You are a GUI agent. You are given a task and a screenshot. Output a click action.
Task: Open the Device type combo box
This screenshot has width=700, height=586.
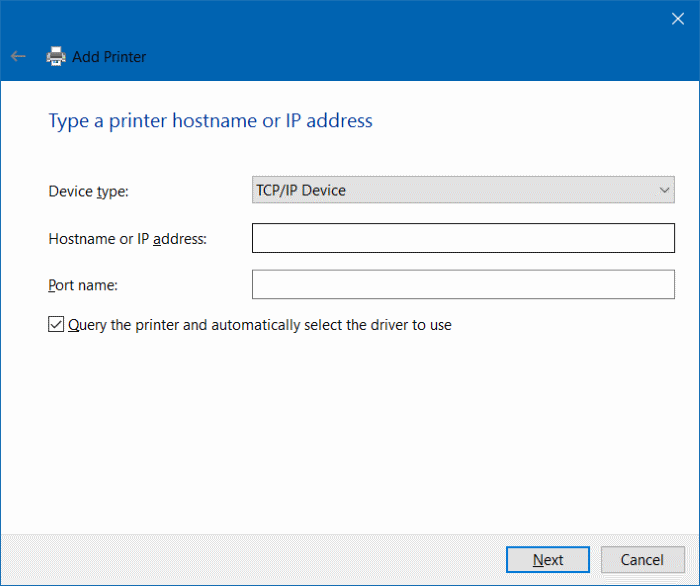(x=463, y=190)
